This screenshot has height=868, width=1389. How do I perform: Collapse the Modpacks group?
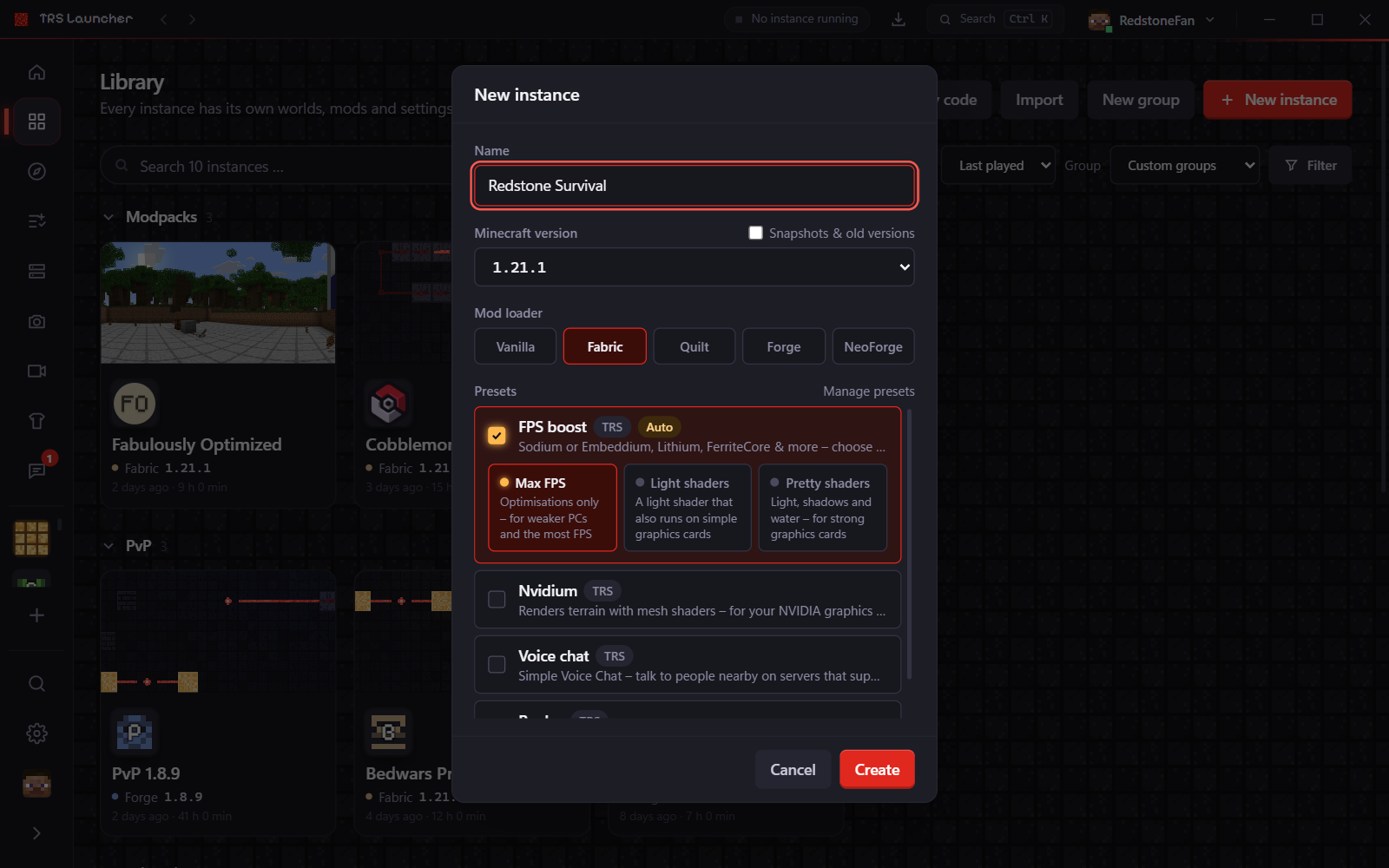click(109, 217)
